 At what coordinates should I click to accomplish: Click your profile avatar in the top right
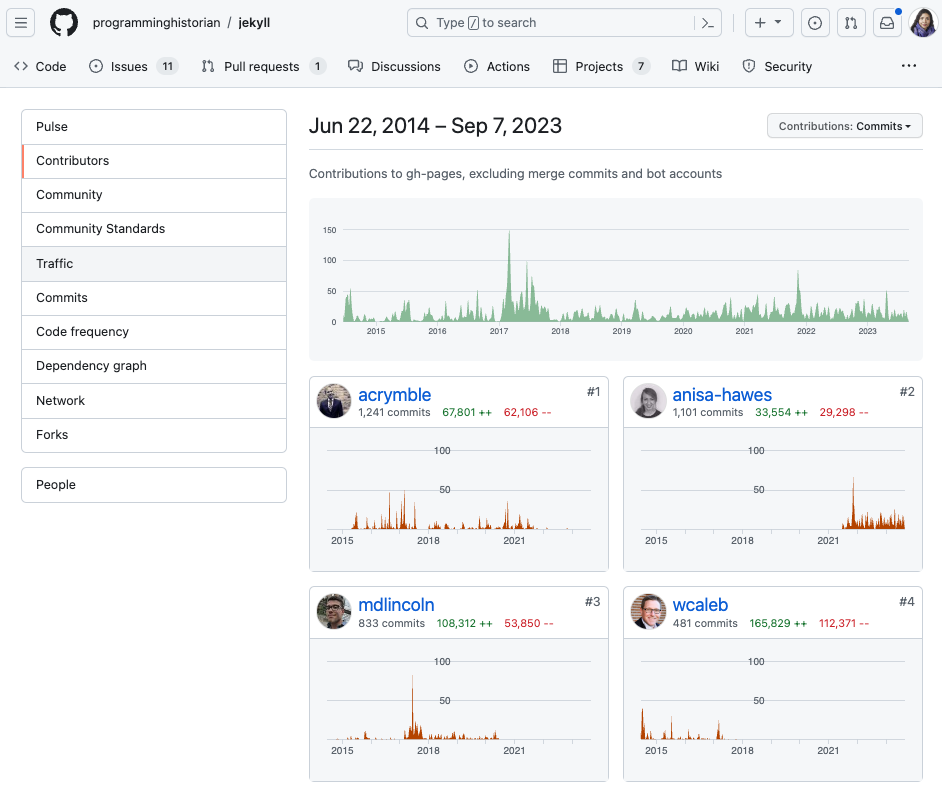(x=921, y=22)
